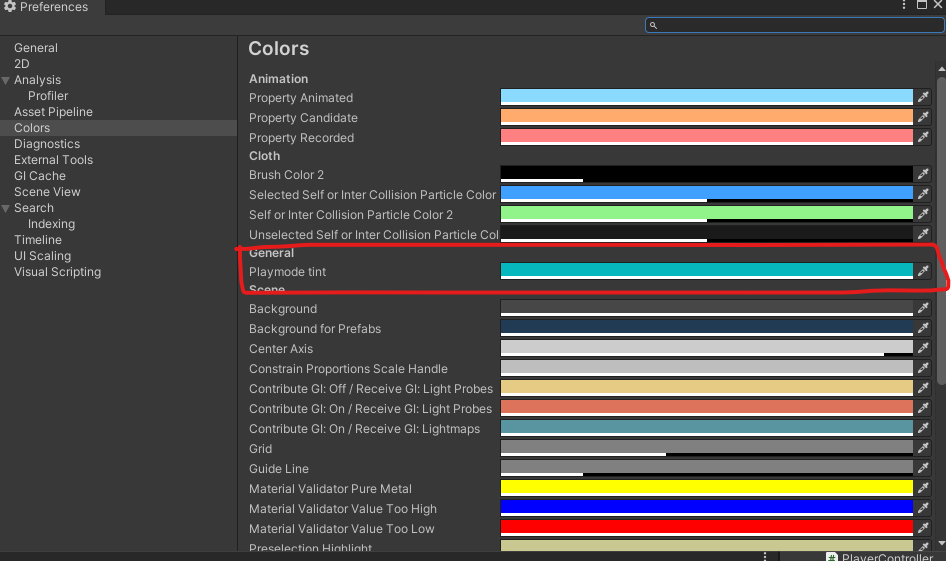Click eyedropper for Material Validator Value Too Low
The width and height of the screenshot is (951, 561).
(923, 528)
